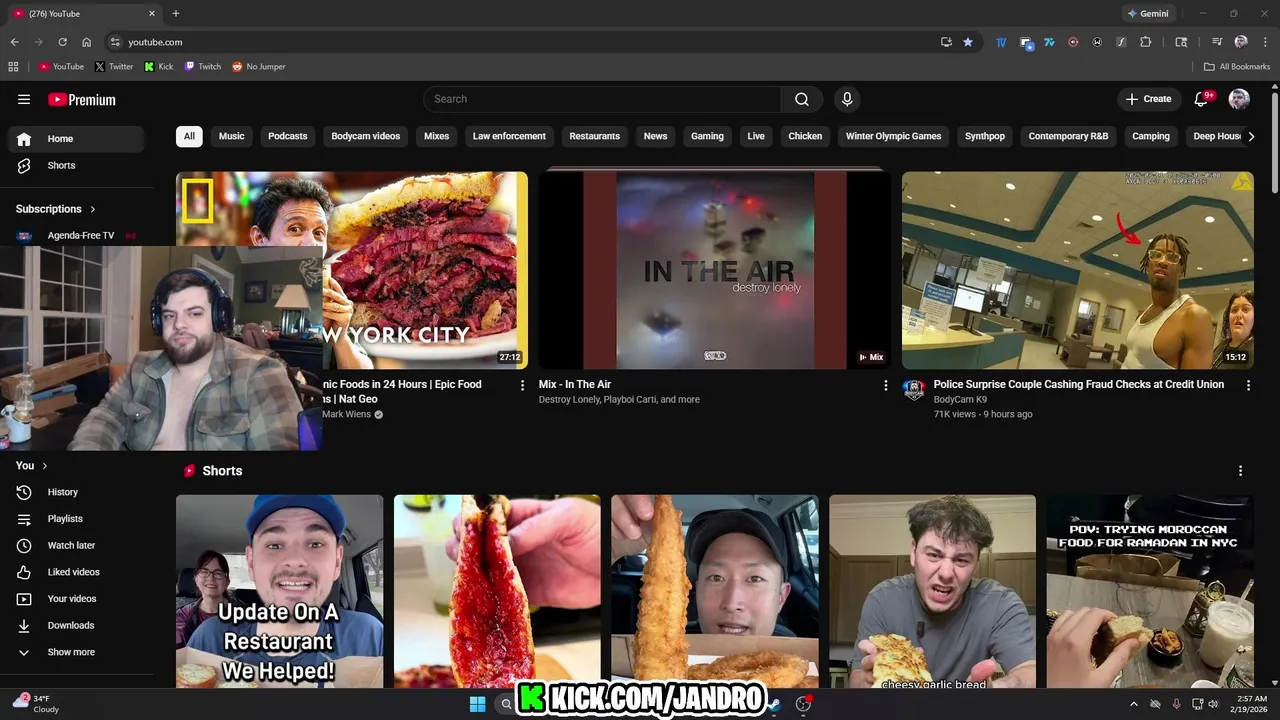
Task: Show more filter chips with right arrow
Action: click(1250, 137)
